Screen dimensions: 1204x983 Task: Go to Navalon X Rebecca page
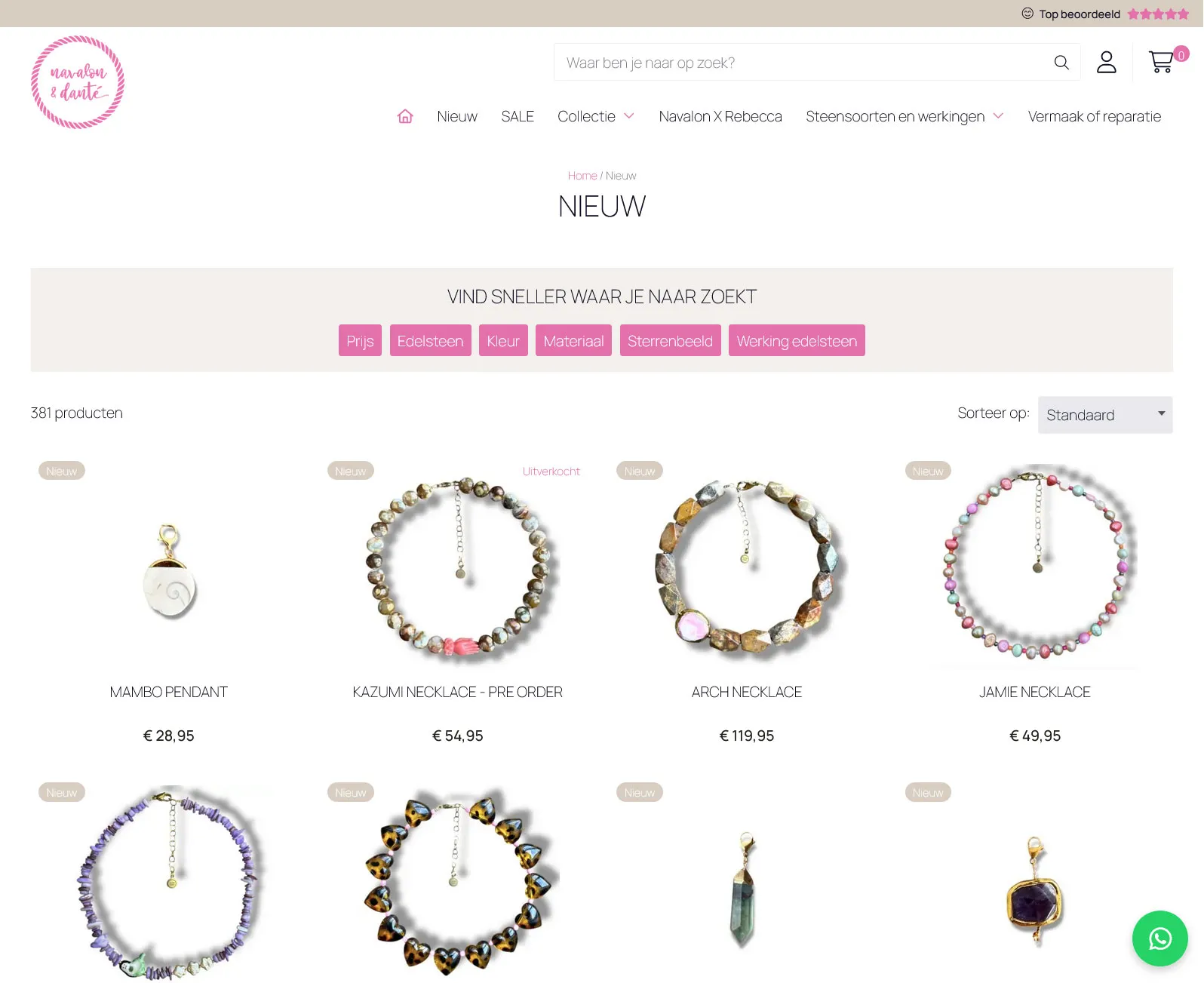point(720,116)
